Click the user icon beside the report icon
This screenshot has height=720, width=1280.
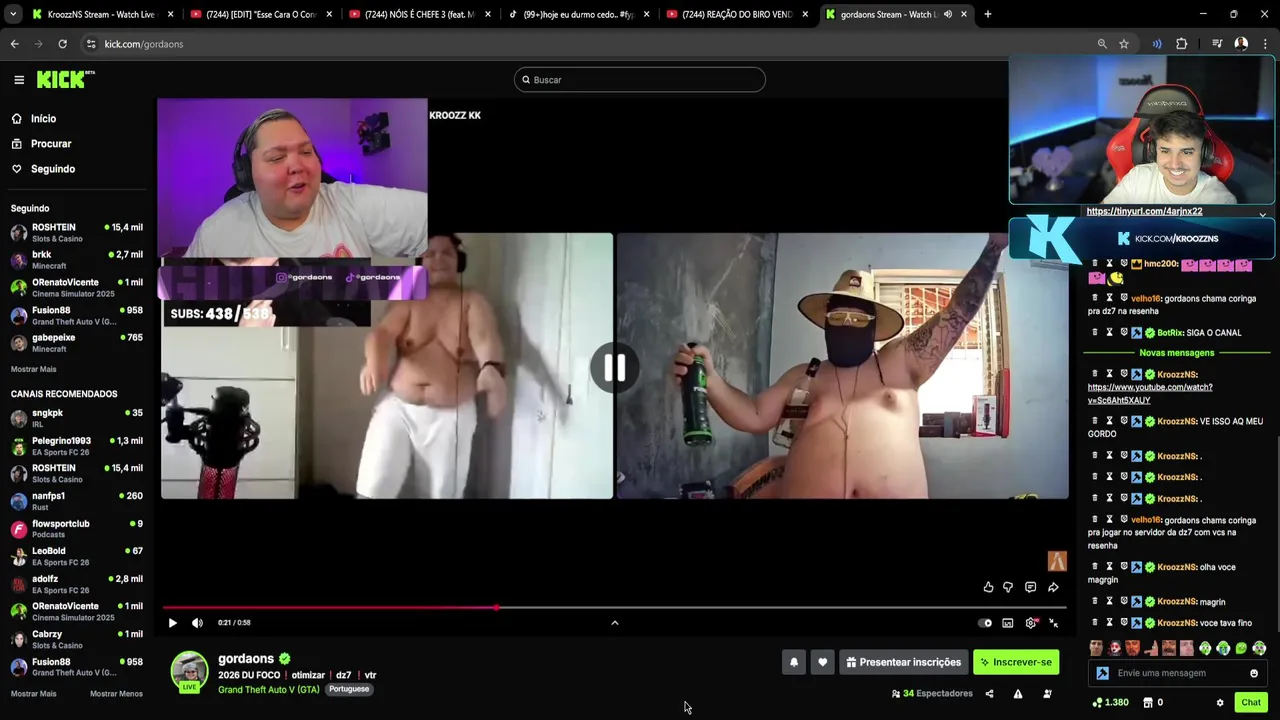pyautogui.click(x=1047, y=694)
